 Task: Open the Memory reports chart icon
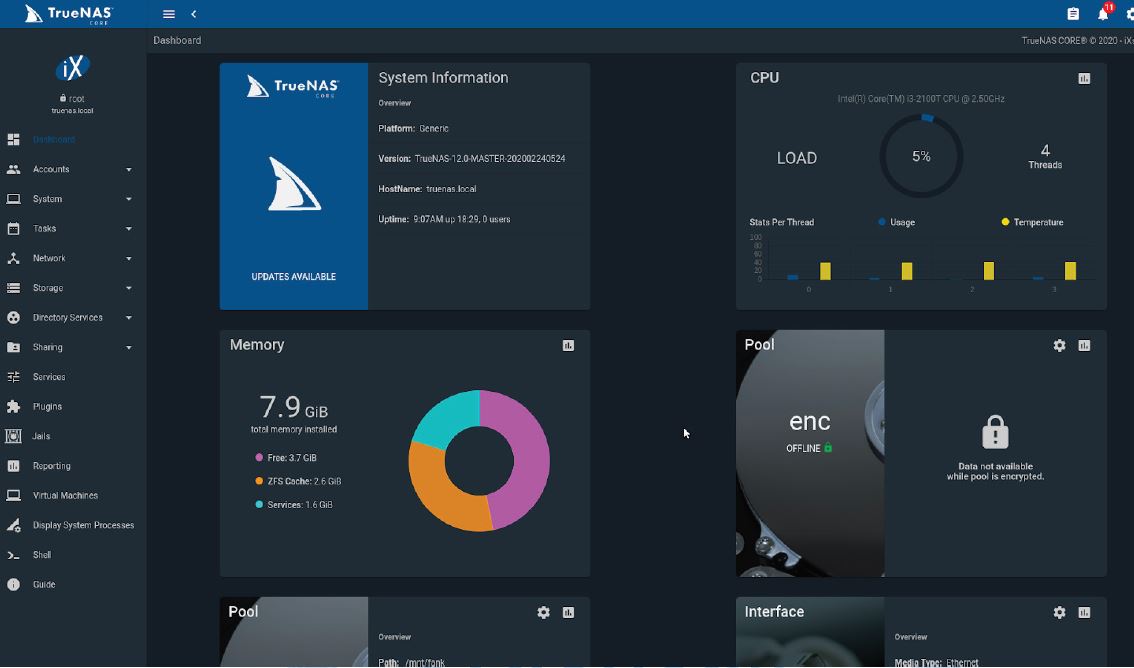pyautogui.click(x=568, y=346)
